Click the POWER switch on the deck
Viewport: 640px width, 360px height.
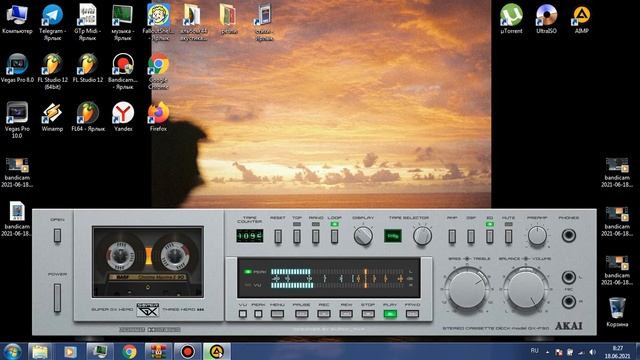(x=58, y=298)
